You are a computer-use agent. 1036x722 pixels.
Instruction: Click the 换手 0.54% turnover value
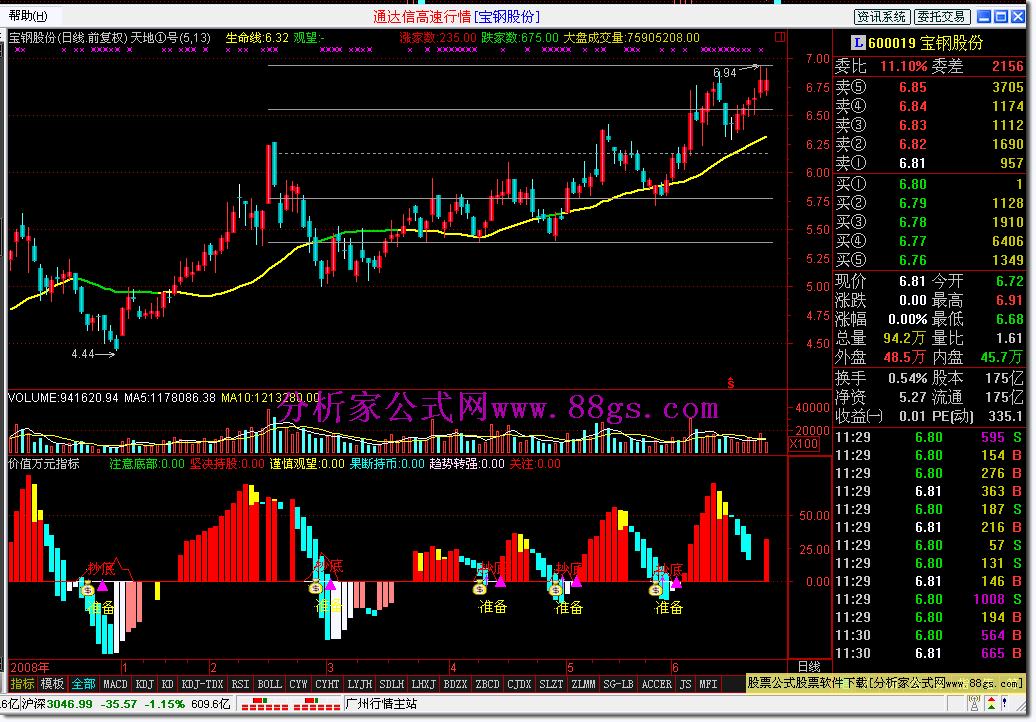908,379
